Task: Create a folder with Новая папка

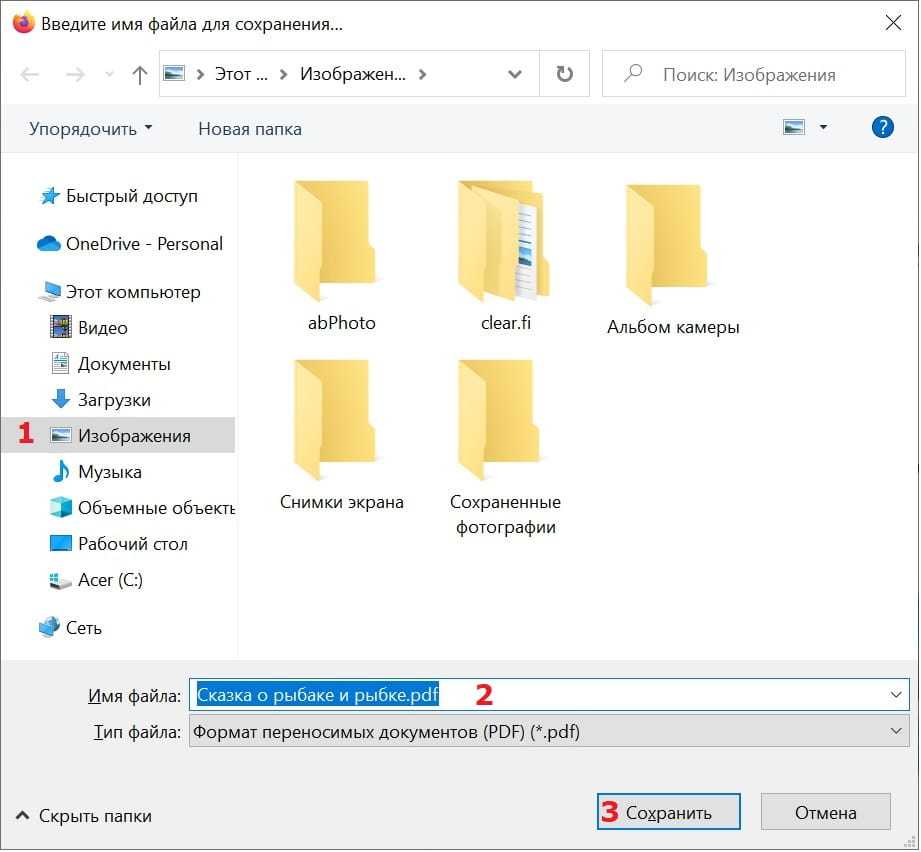Action: click(249, 128)
